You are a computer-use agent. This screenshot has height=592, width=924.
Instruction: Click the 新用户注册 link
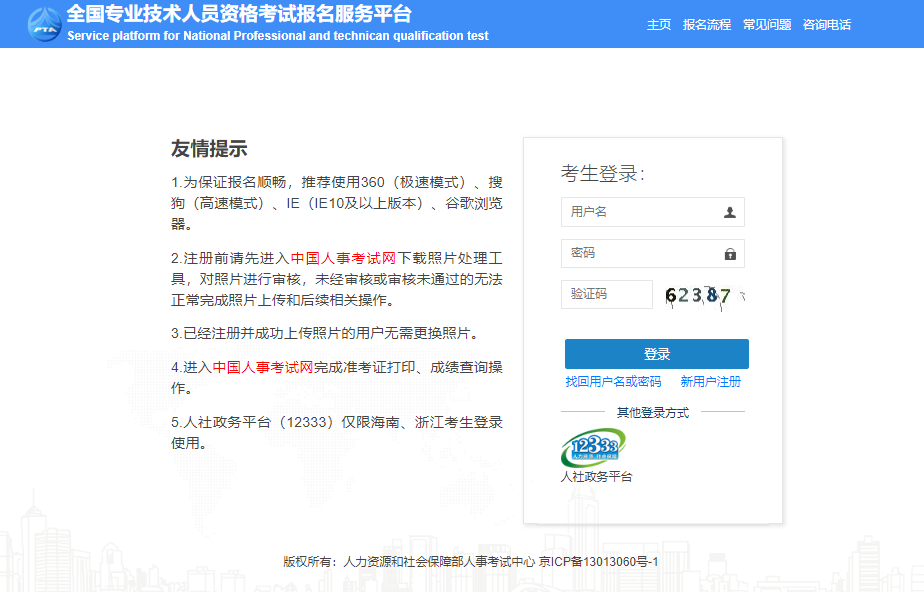pos(710,382)
